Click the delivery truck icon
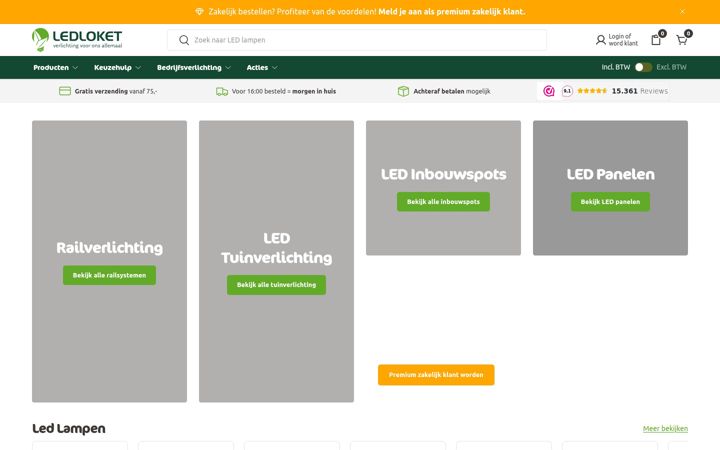Viewport: 720px width, 450px height. [222, 91]
